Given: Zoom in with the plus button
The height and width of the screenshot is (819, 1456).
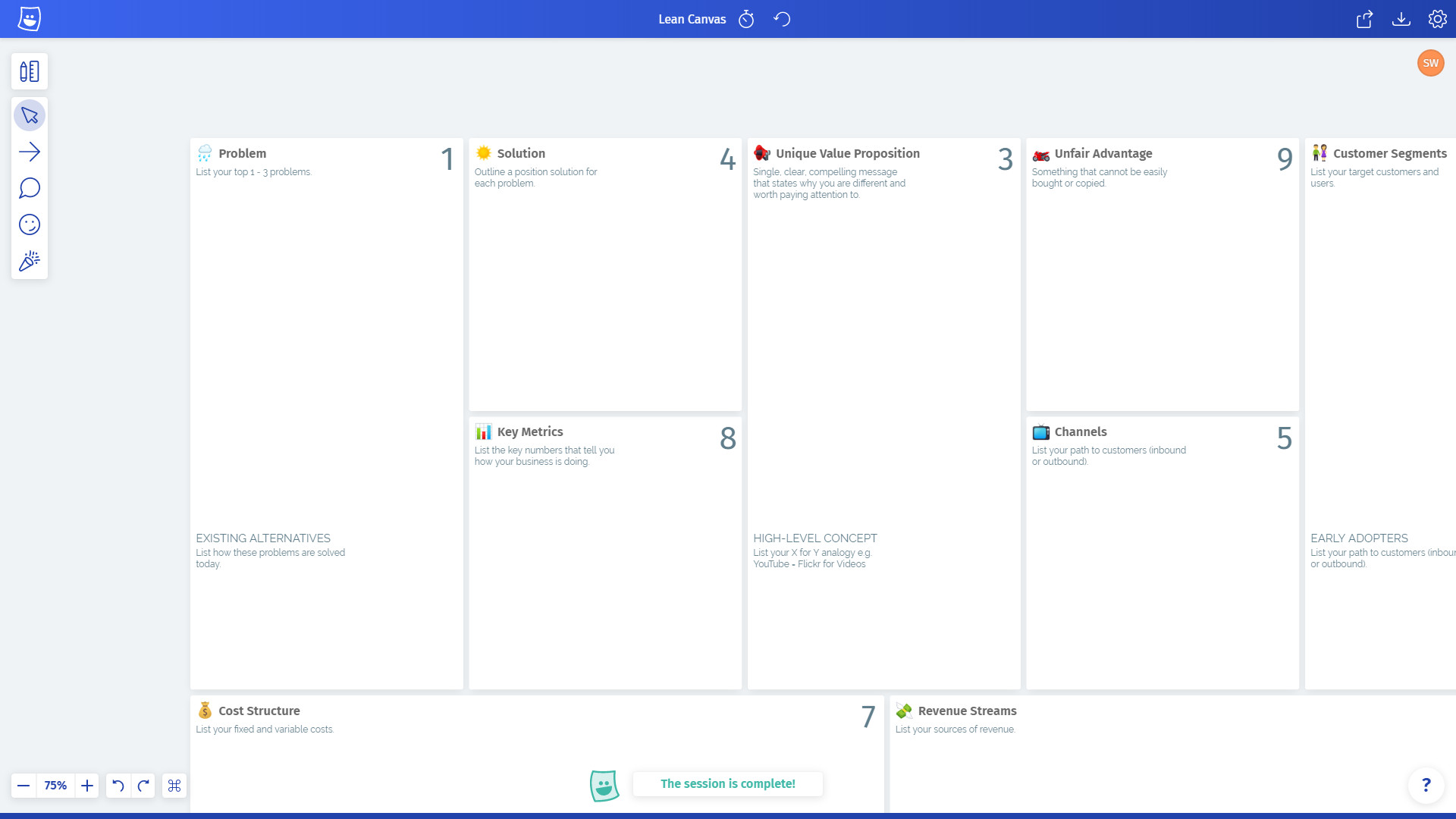Looking at the screenshot, I should [87, 786].
